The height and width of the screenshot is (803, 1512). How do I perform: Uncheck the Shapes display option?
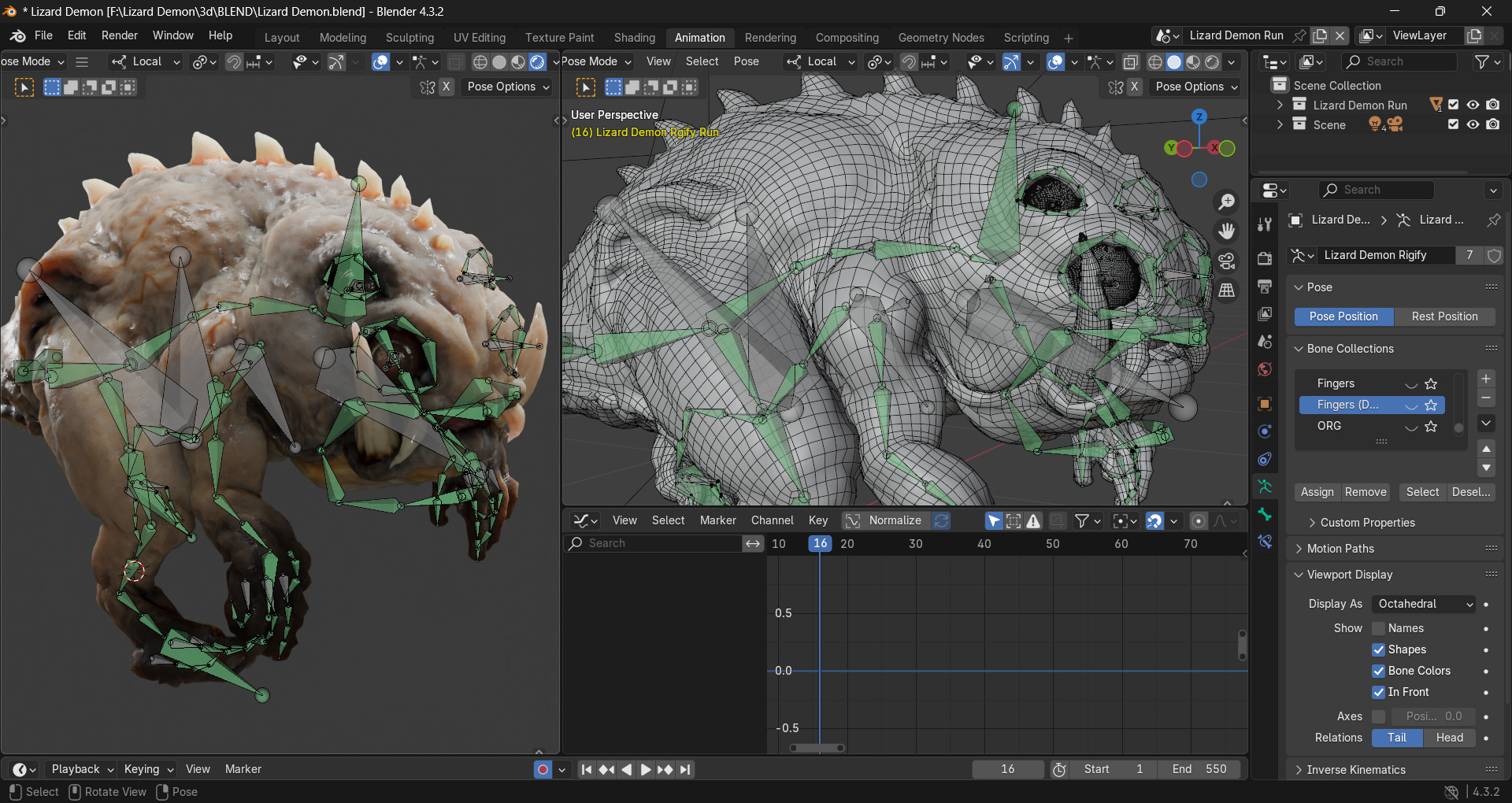pos(1378,649)
